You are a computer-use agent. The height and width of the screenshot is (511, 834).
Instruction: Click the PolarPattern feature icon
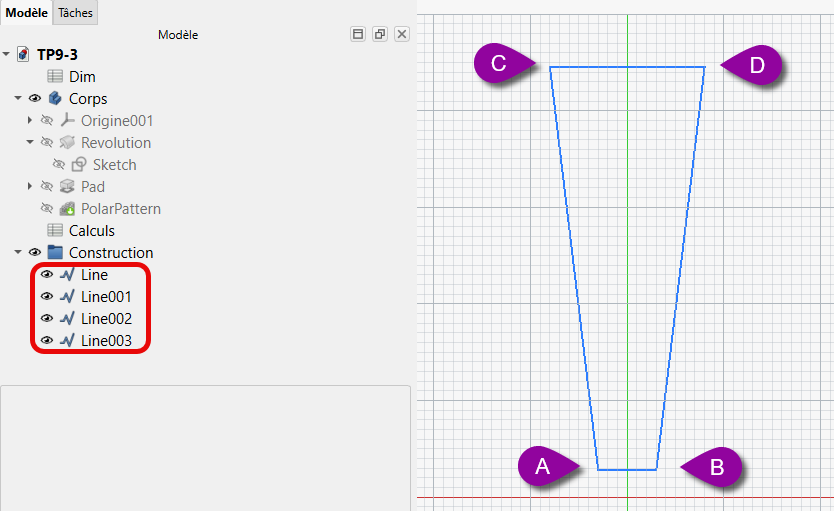pos(68,209)
